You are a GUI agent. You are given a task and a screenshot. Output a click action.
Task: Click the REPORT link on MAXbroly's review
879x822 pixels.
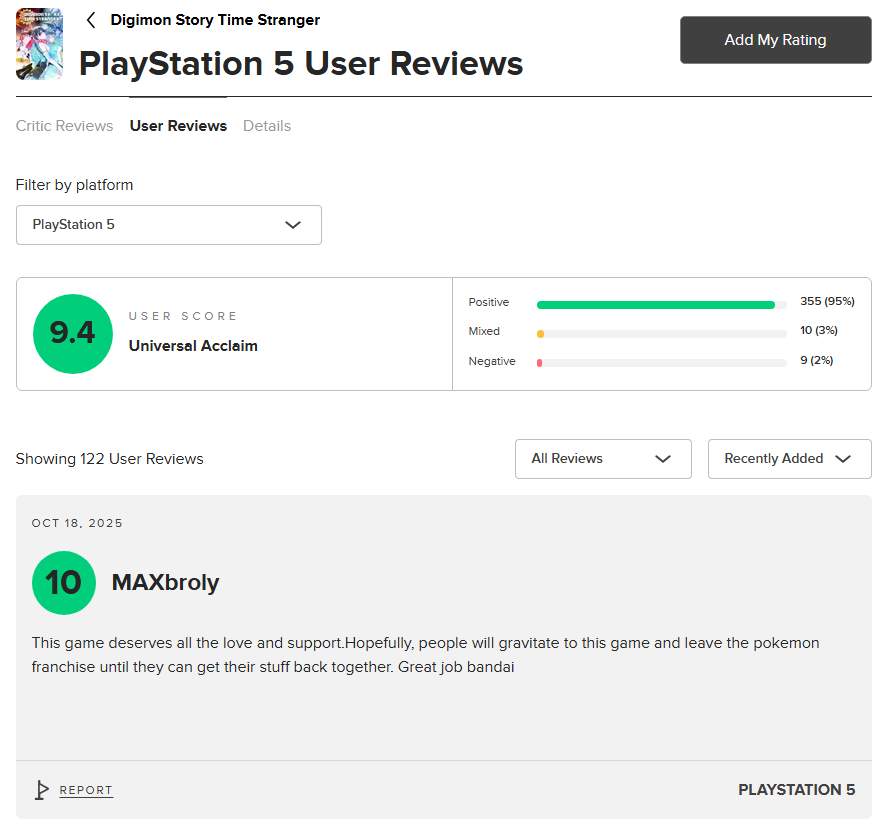[86, 790]
